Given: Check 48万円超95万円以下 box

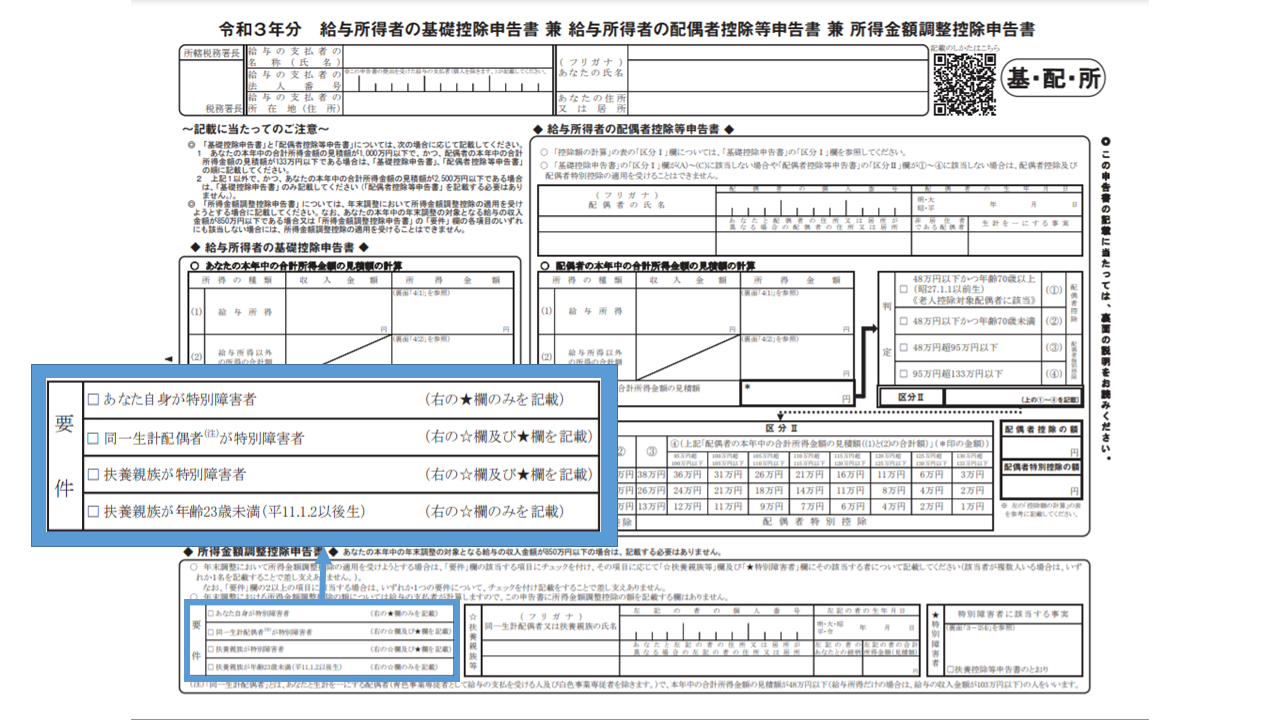Looking at the screenshot, I should pyautogui.click(x=904, y=348).
